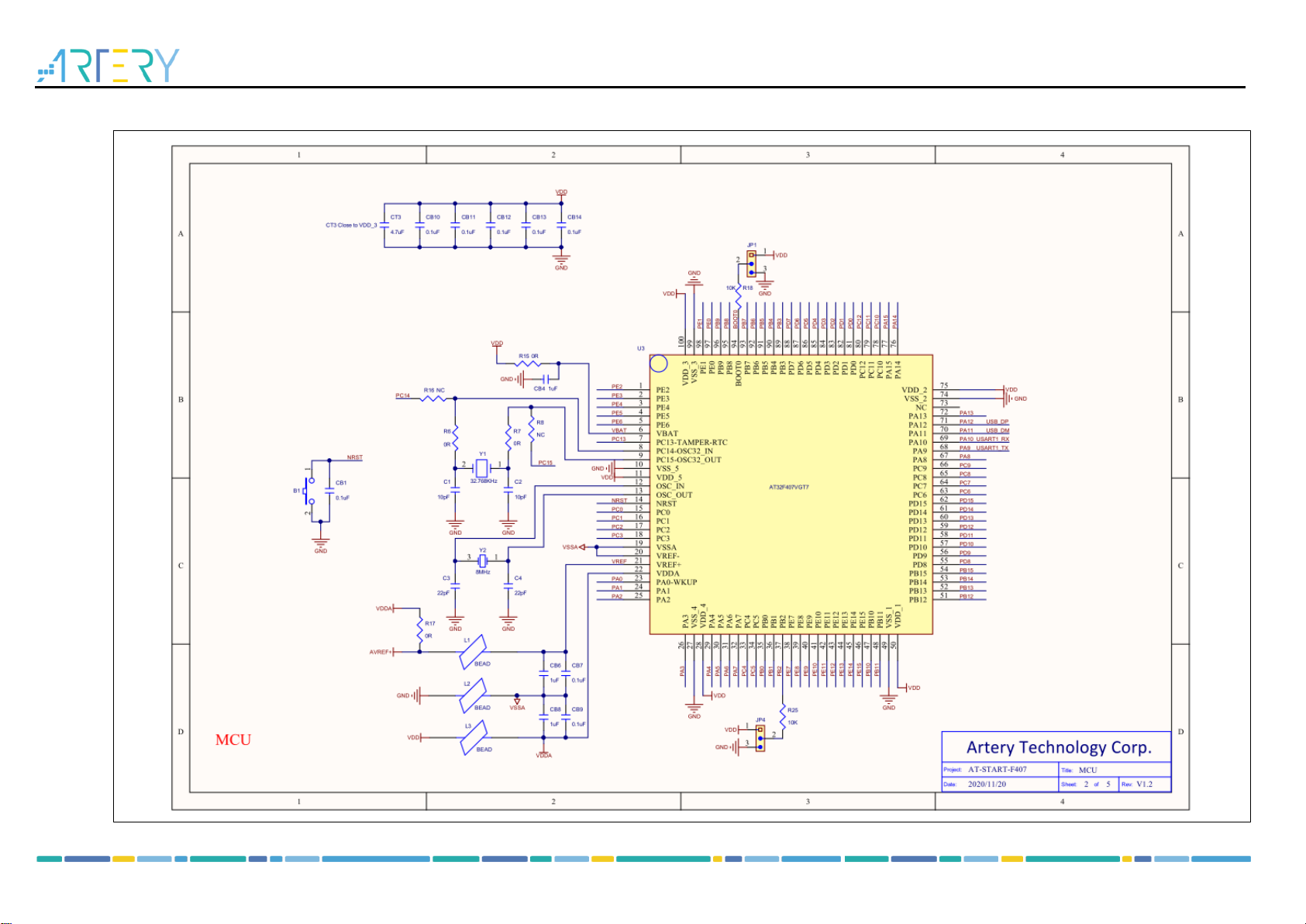The height and width of the screenshot is (924, 1306).
Task: Click the 'CB7' capacitor label
Action: click(x=577, y=666)
